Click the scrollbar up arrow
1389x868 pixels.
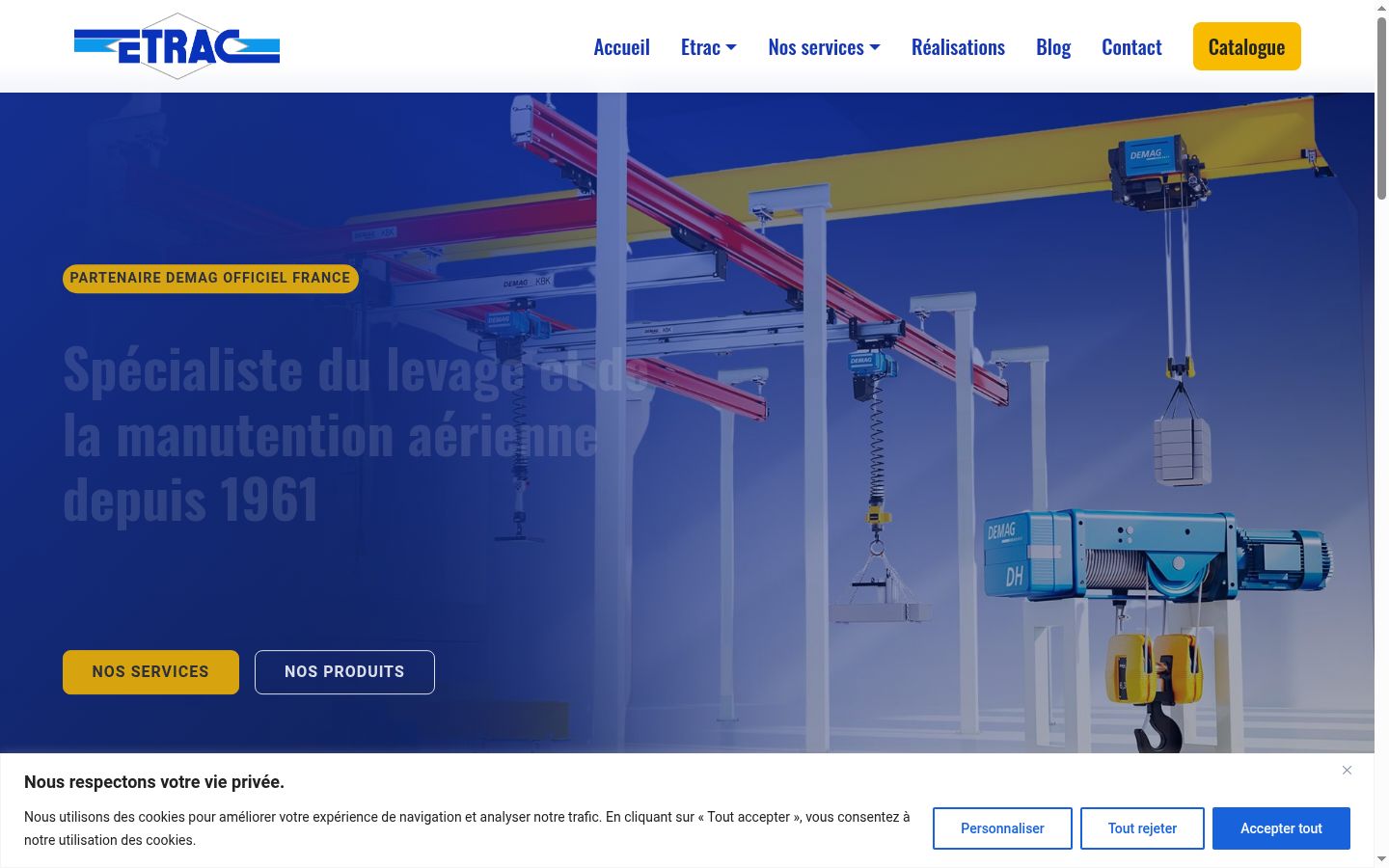coord(1381,8)
